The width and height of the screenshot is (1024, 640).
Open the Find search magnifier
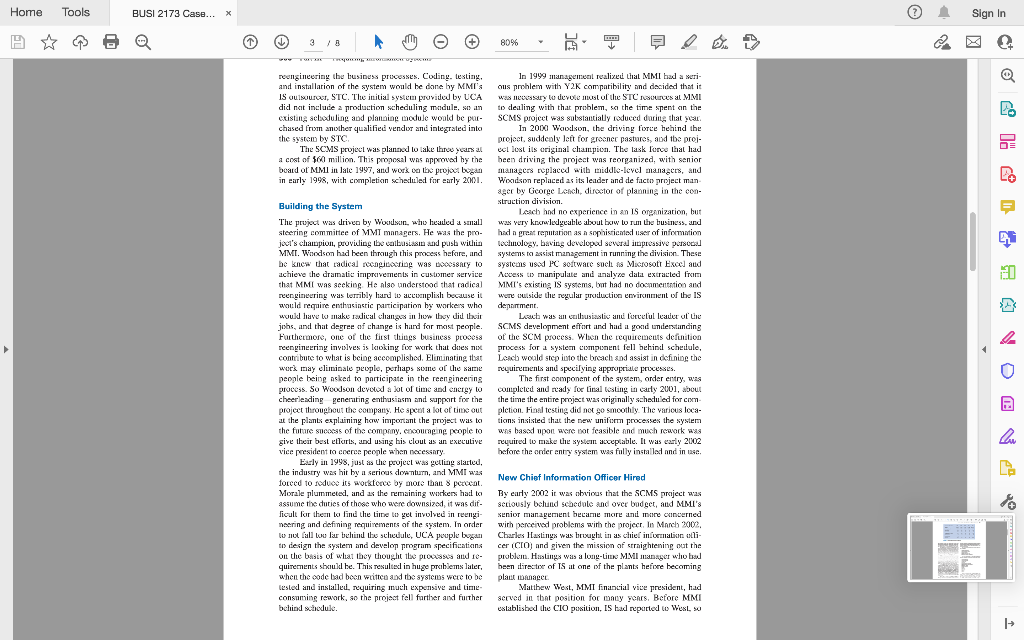(145, 42)
